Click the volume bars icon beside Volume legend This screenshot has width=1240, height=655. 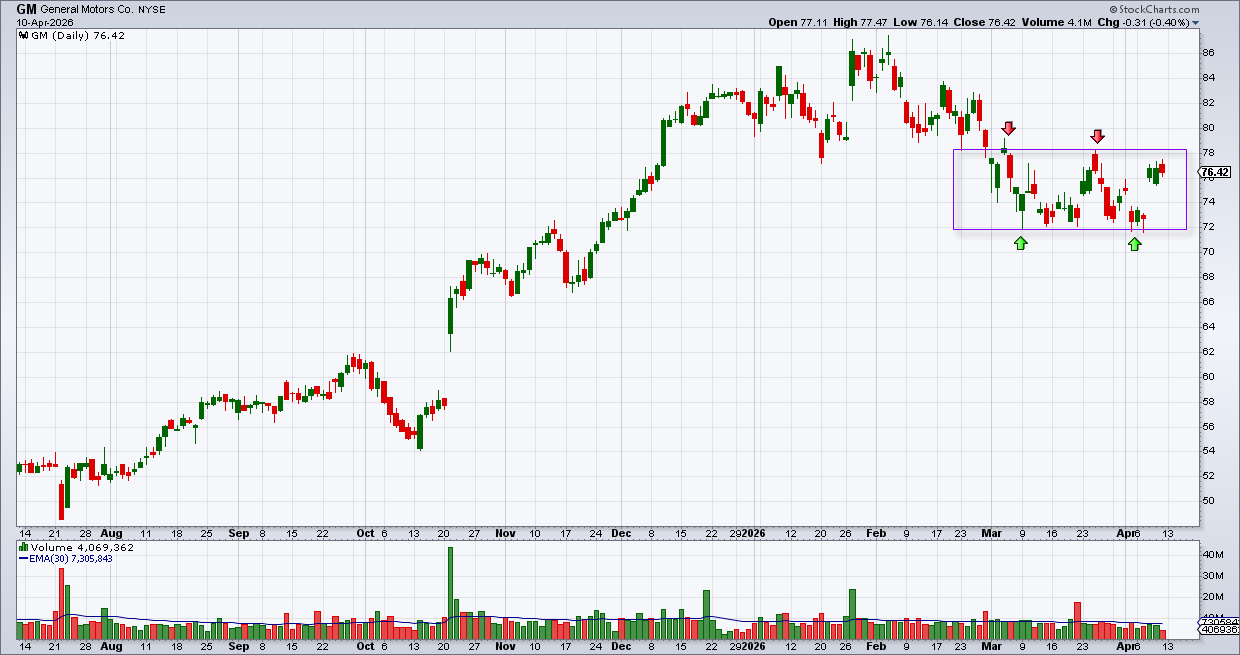click(23, 548)
